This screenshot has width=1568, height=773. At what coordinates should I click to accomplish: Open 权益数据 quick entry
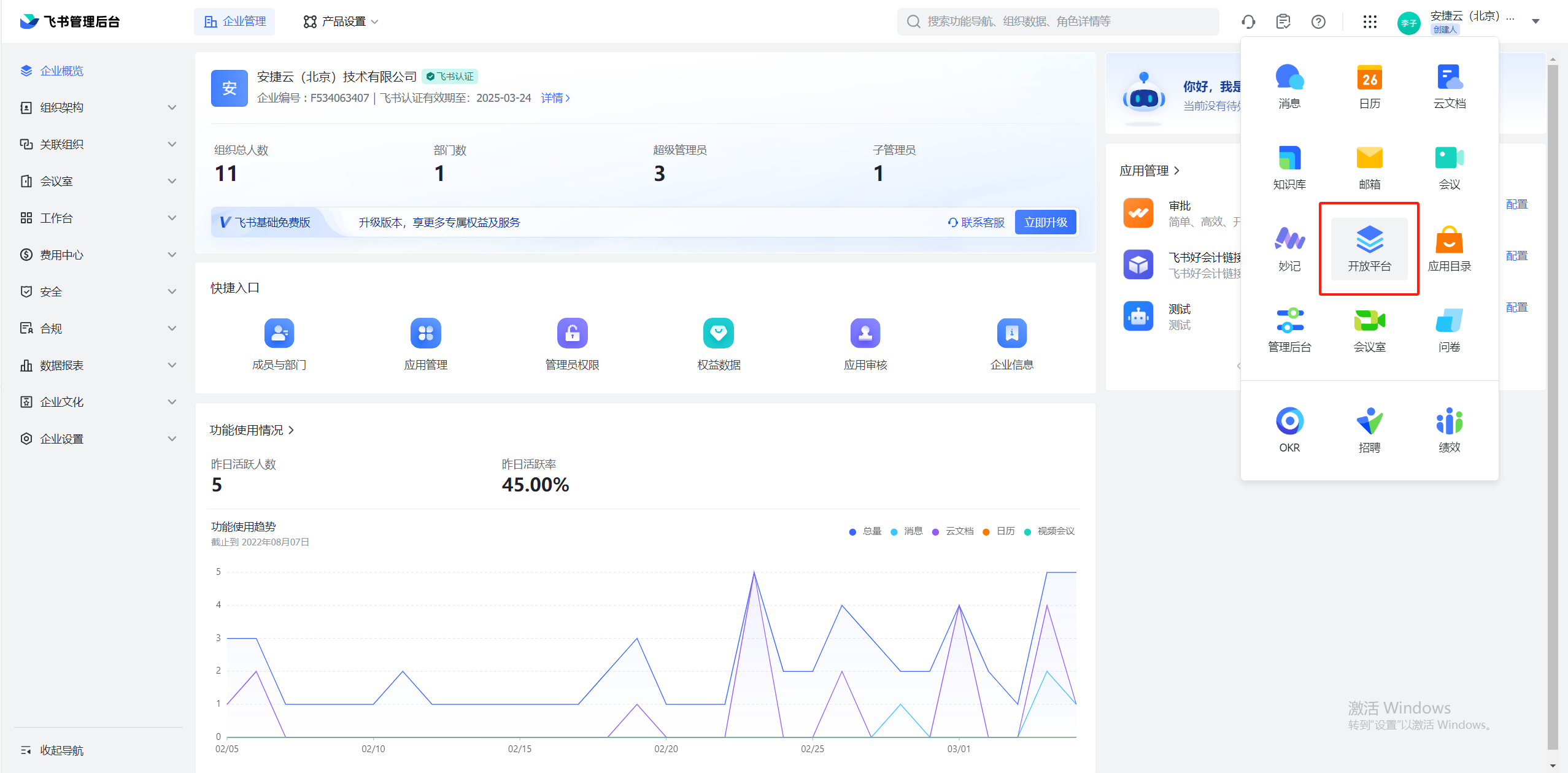719,345
